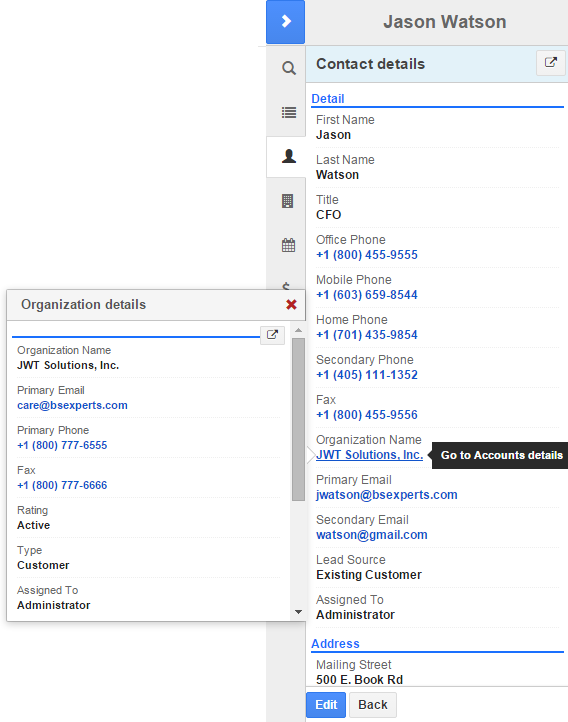Select the list view icon in sidebar
568x722 pixels.
tap(289, 112)
